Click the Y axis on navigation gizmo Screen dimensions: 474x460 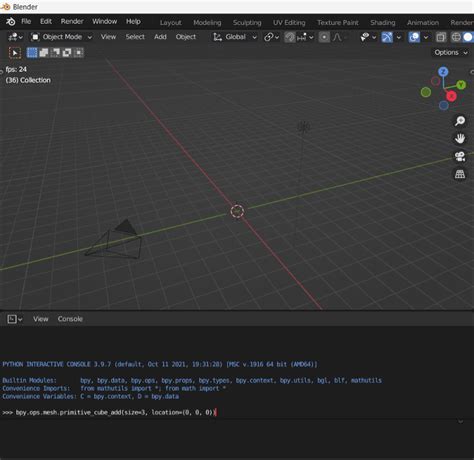pyautogui.click(x=461, y=85)
